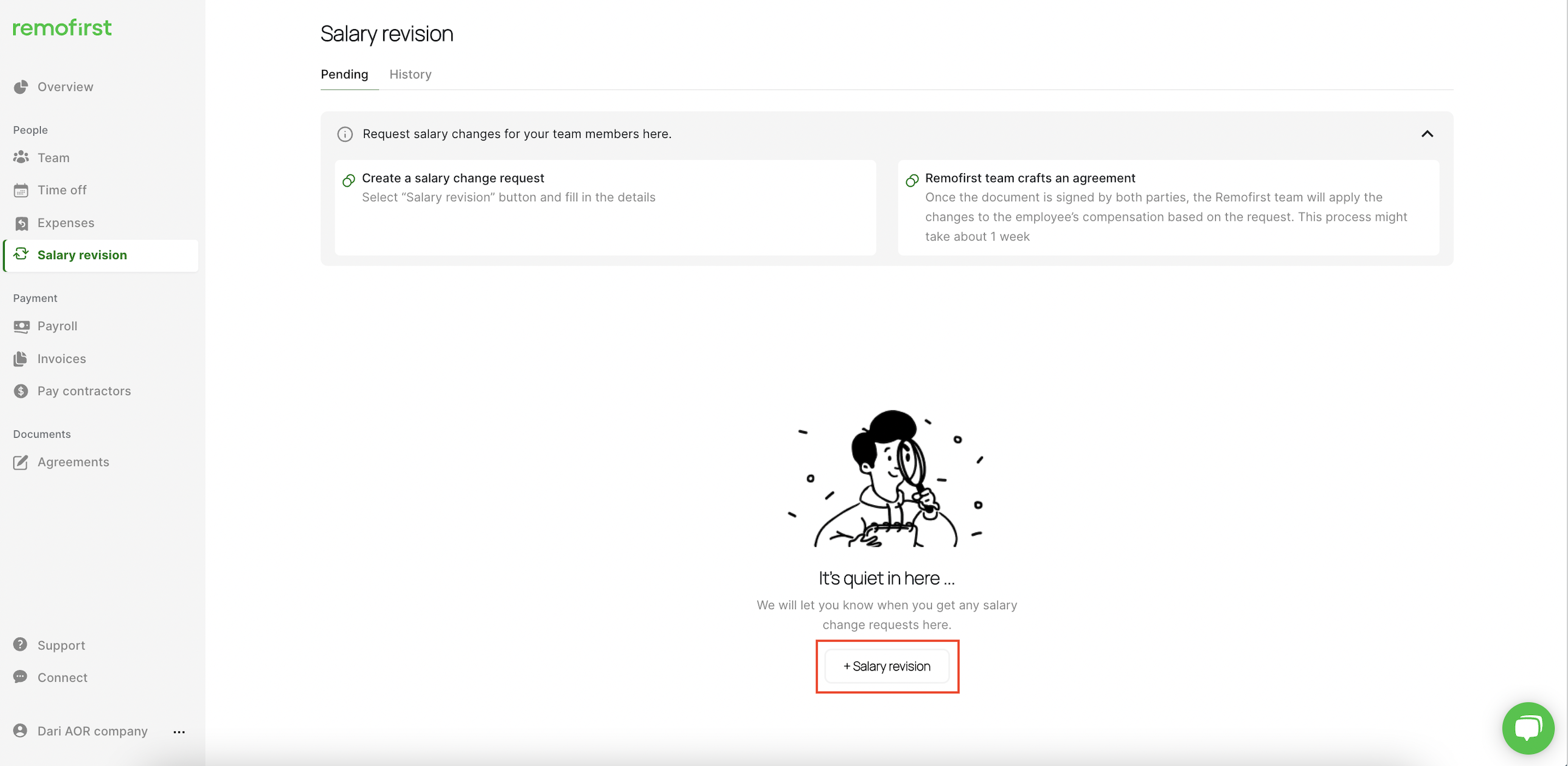Switch to the History tab
Viewport: 1568px width, 766px height.
(x=411, y=74)
